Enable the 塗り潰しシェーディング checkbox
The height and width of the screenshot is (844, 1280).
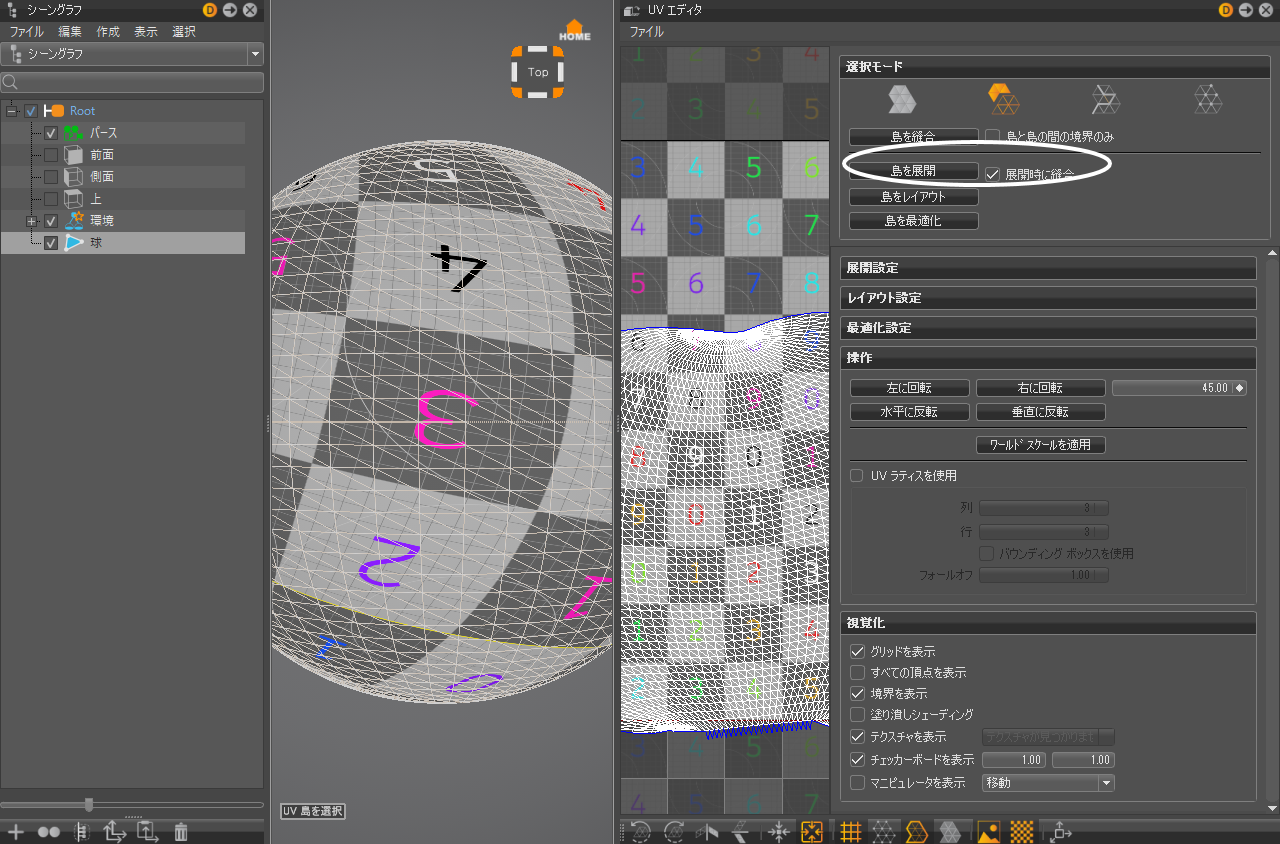point(857,715)
